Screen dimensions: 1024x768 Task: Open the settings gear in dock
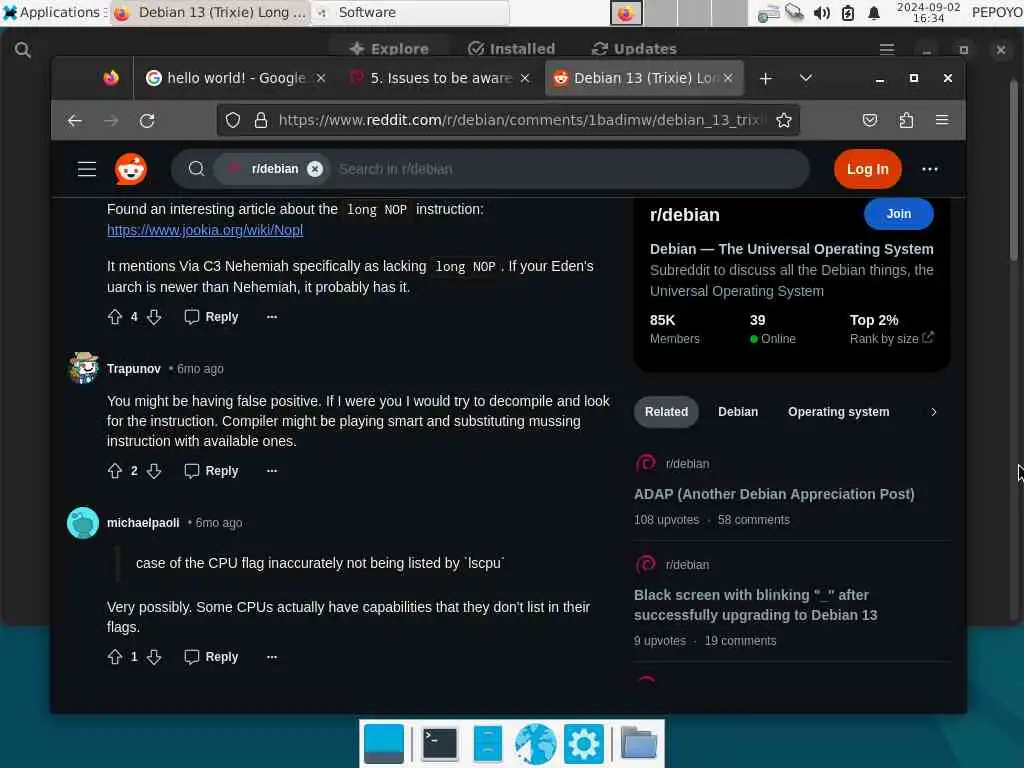click(x=583, y=744)
